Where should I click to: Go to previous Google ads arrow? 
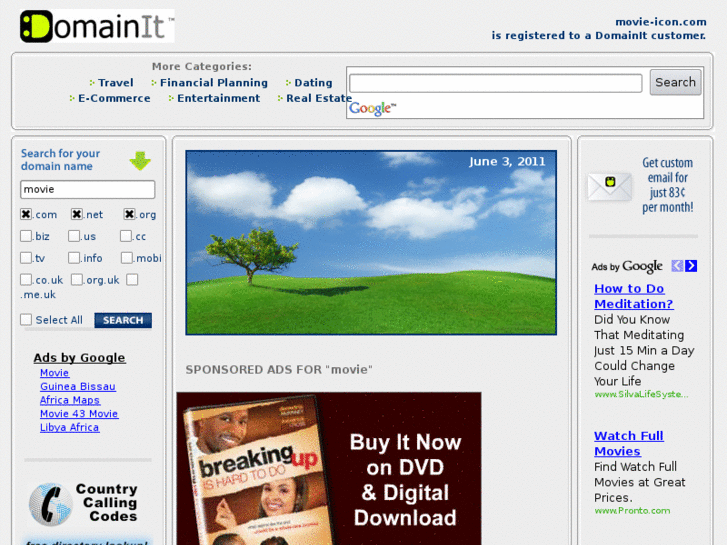point(677,266)
